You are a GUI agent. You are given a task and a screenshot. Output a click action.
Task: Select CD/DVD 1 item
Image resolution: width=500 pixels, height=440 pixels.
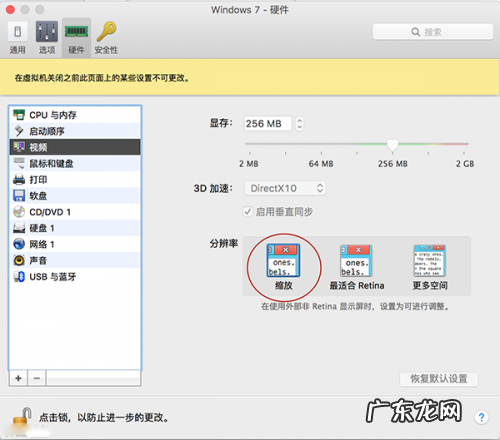tap(75, 212)
